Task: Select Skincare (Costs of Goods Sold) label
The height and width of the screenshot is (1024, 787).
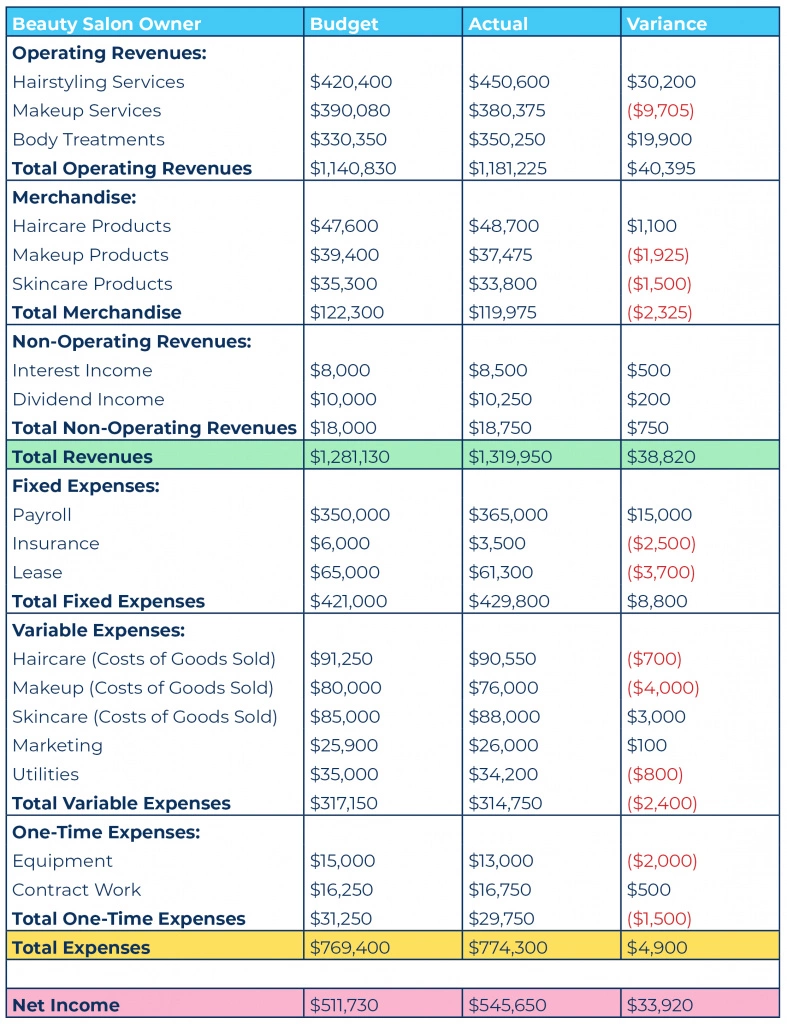Action: click(144, 716)
